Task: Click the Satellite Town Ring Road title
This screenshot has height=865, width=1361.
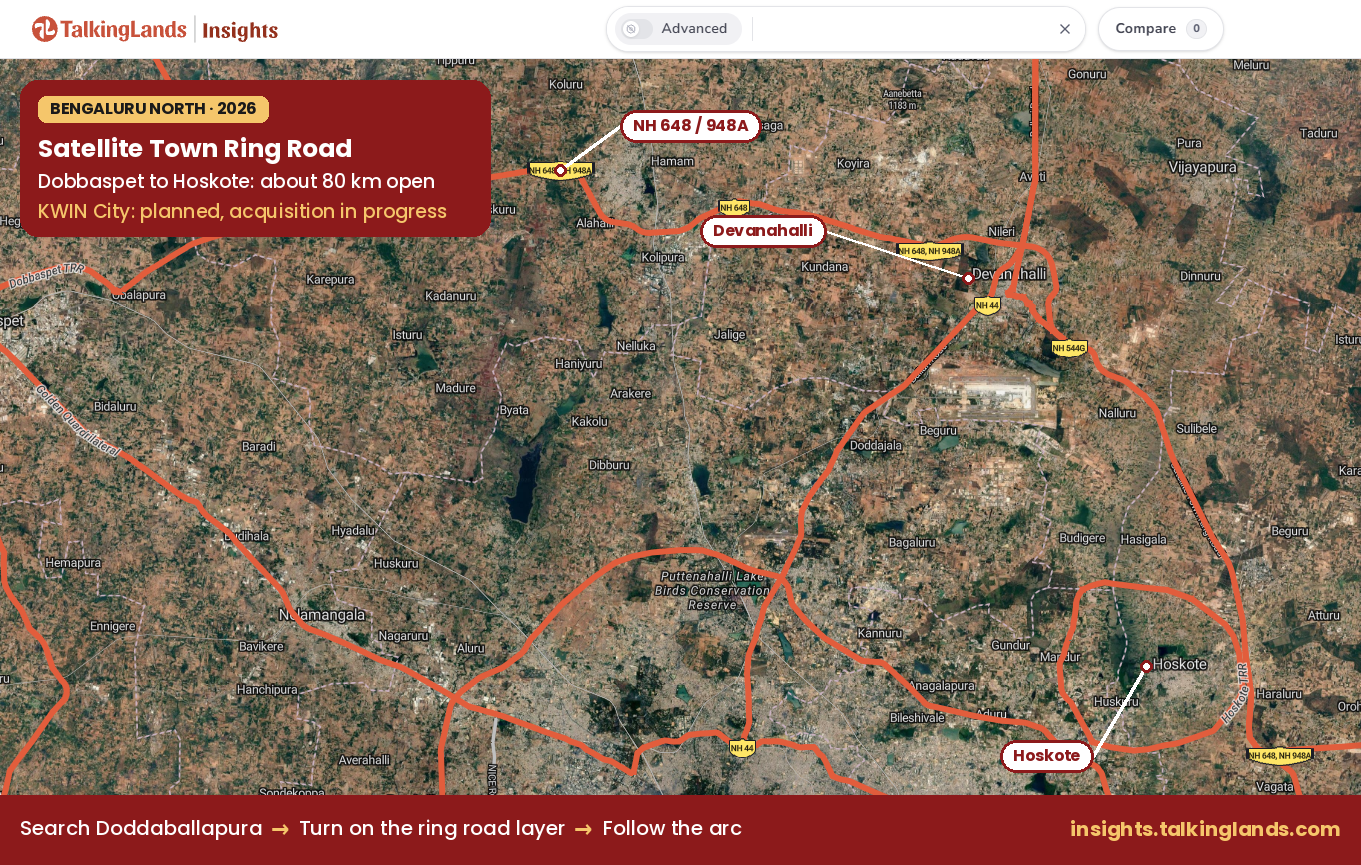Action: pos(195,149)
